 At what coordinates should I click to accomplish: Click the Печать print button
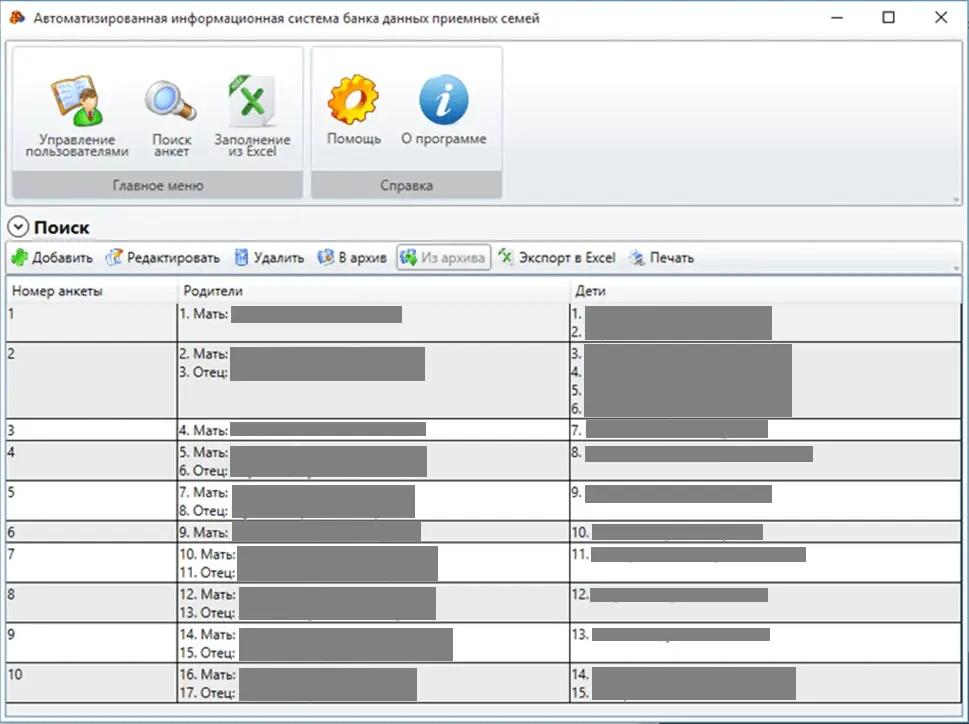661,258
